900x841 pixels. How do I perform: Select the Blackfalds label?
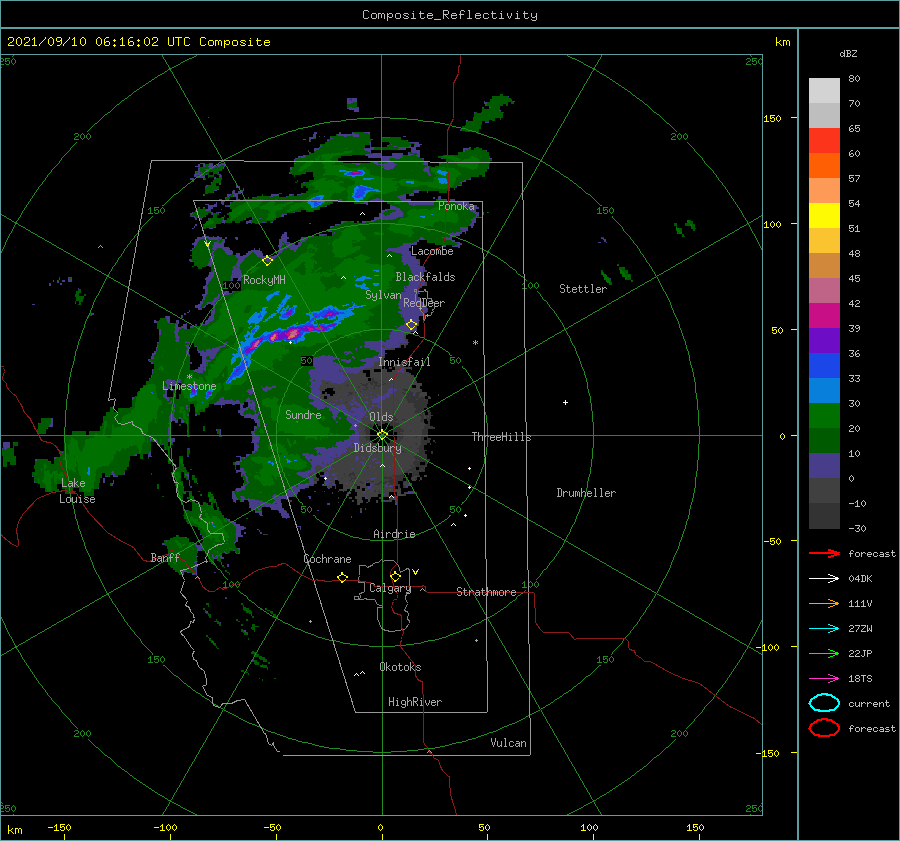425,277
